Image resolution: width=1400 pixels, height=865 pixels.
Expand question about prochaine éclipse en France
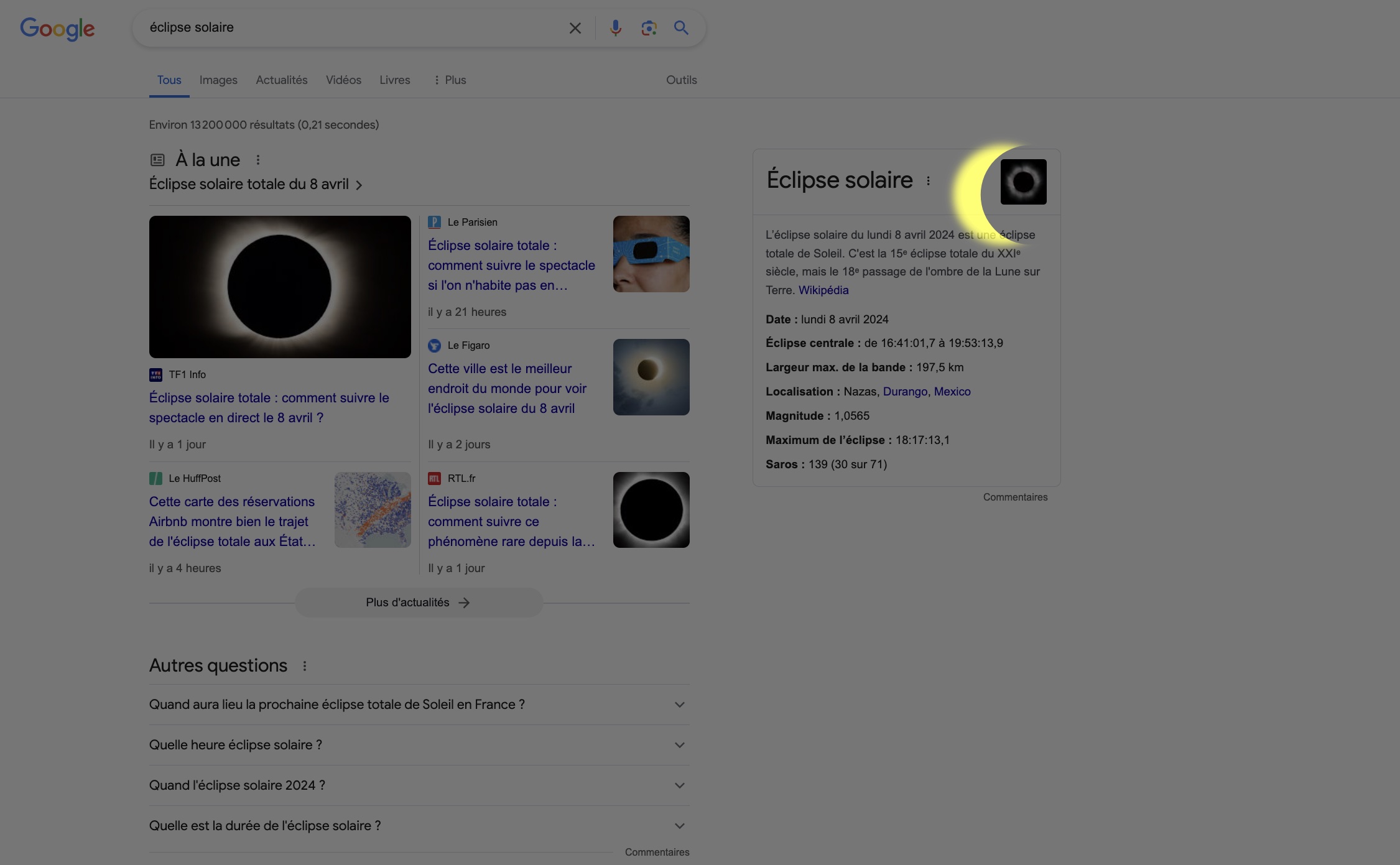coord(419,705)
